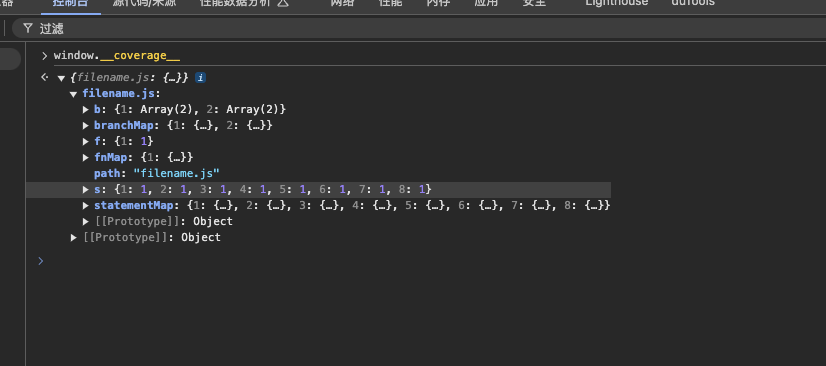Click the blue info icon beside the object preview
The image size is (826, 366).
(200, 78)
